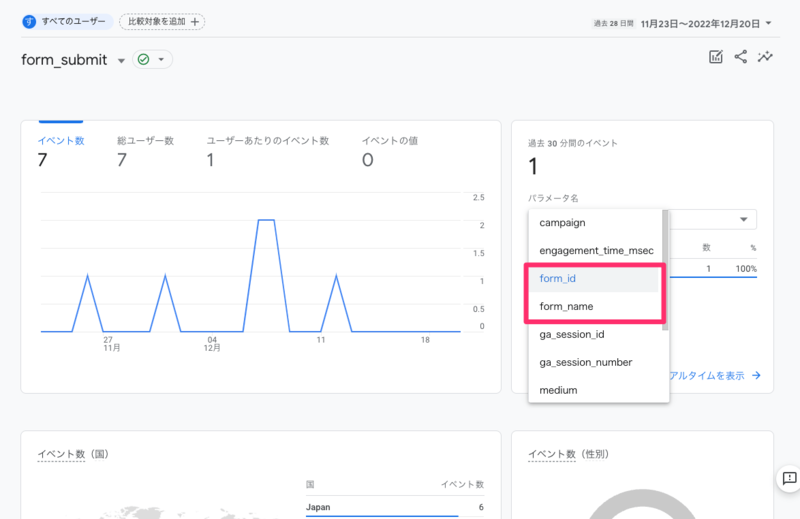
Task: Click the feedback speech bubble icon
Action: (x=789, y=478)
